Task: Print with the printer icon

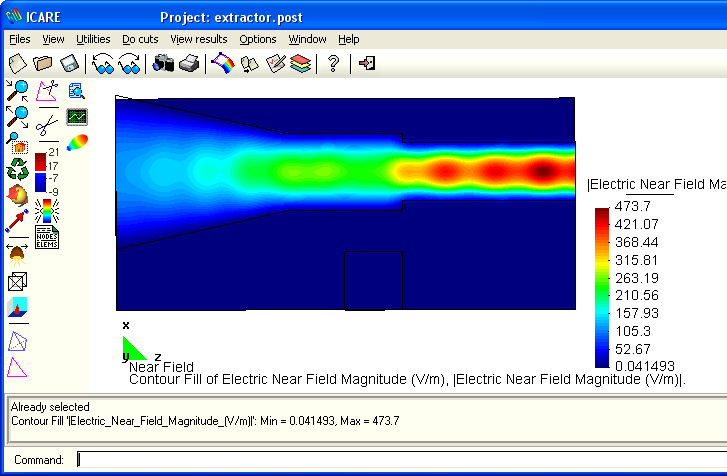Action: [189, 63]
